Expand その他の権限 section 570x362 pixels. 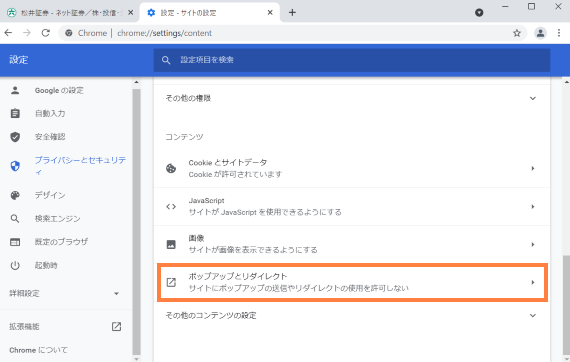[352, 98]
